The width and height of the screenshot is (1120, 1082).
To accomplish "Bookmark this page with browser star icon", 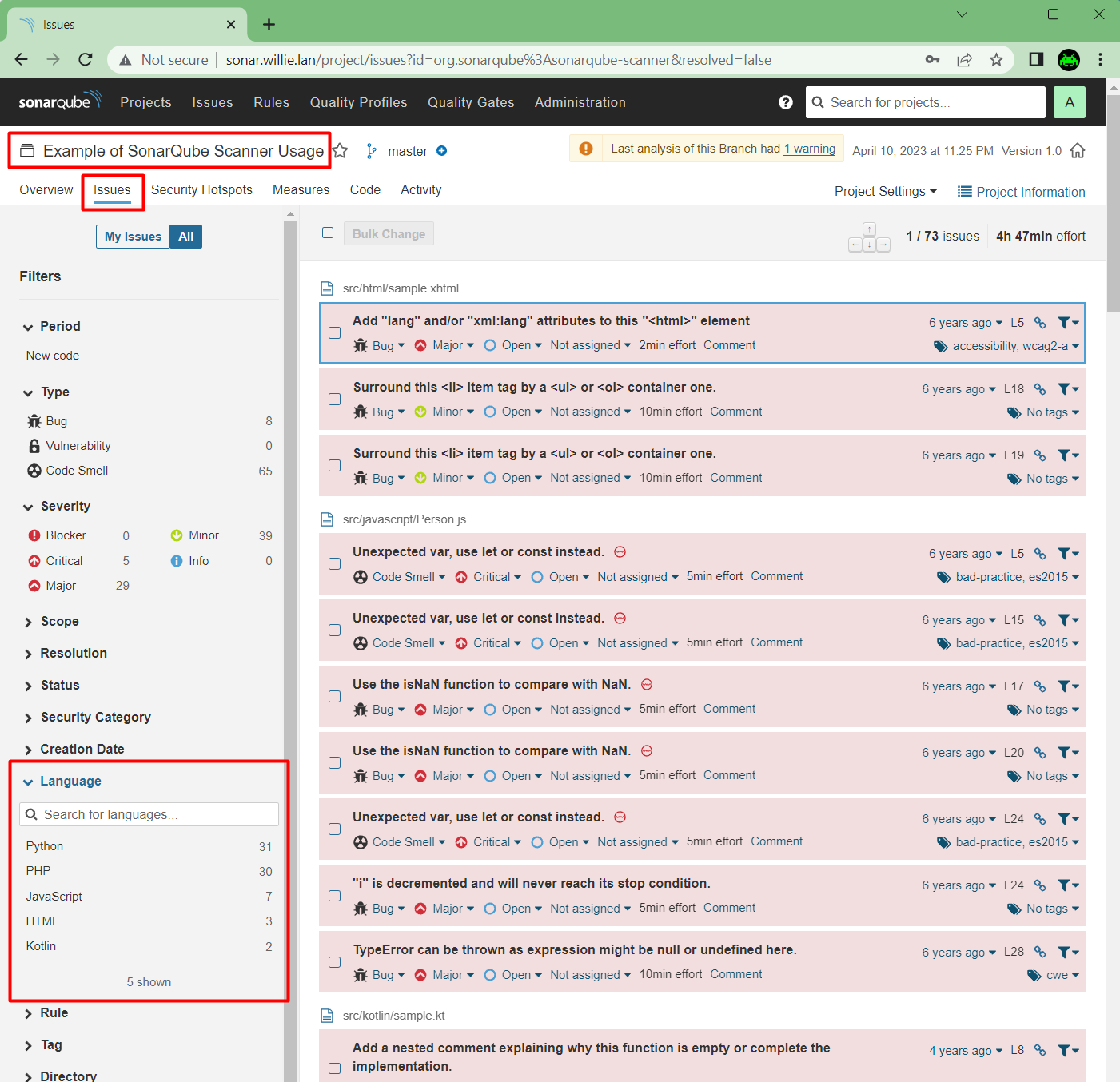I will click(x=996, y=60).
